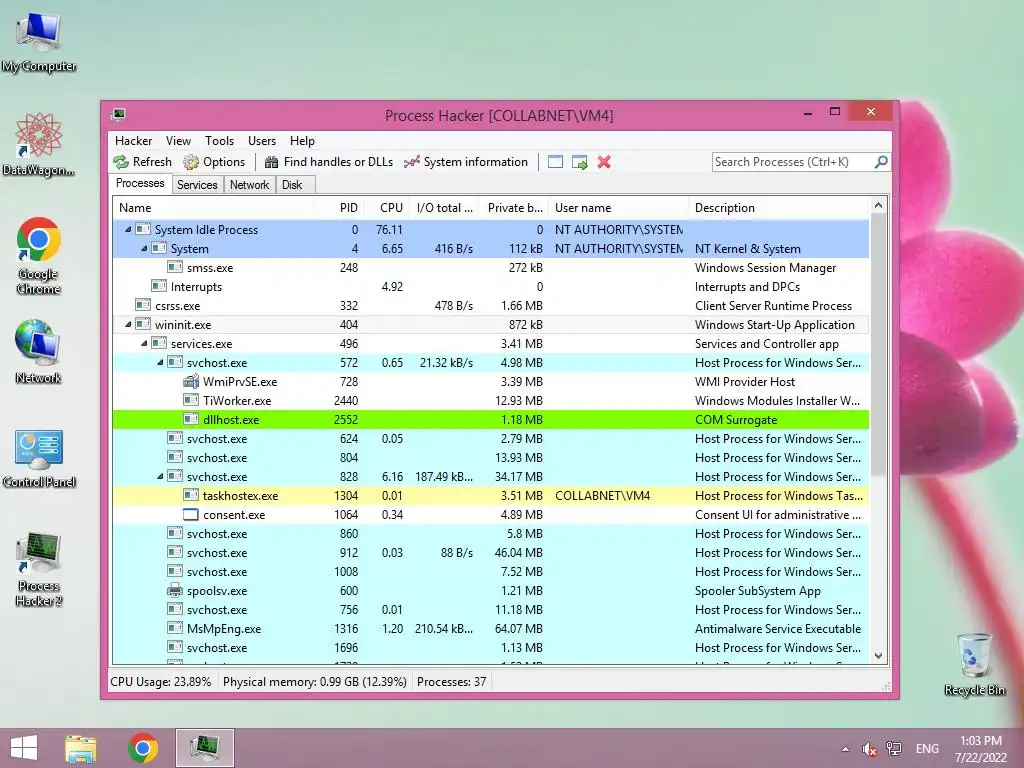The height and width of the screenshot is (768, 1024).
Task: Open the Hacker menu
Action: (133, 141)
